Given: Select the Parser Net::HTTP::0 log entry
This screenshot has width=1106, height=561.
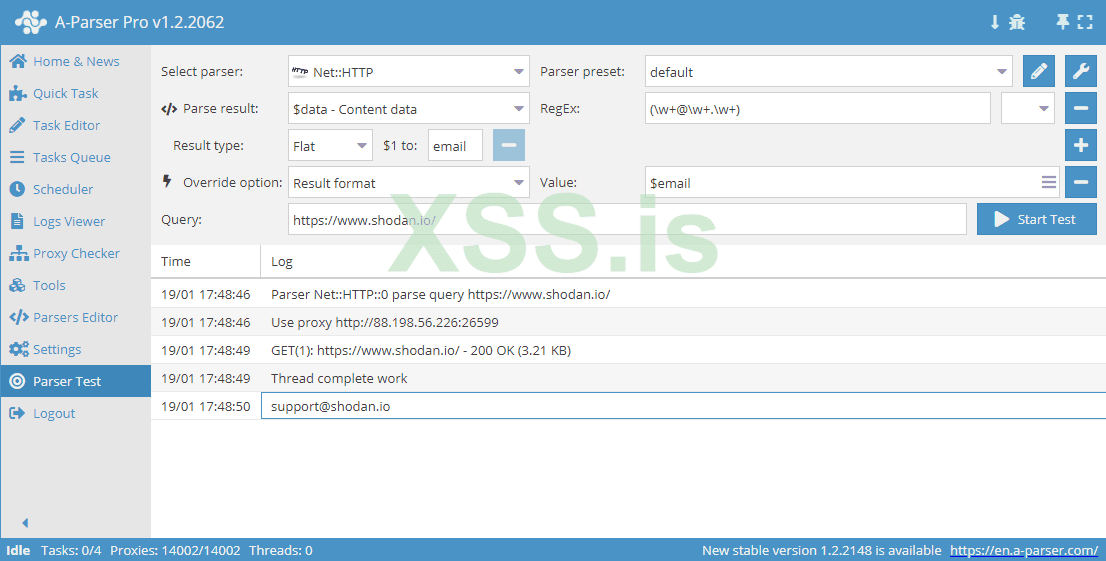Looking at the screenshot, I should point(628,294).
